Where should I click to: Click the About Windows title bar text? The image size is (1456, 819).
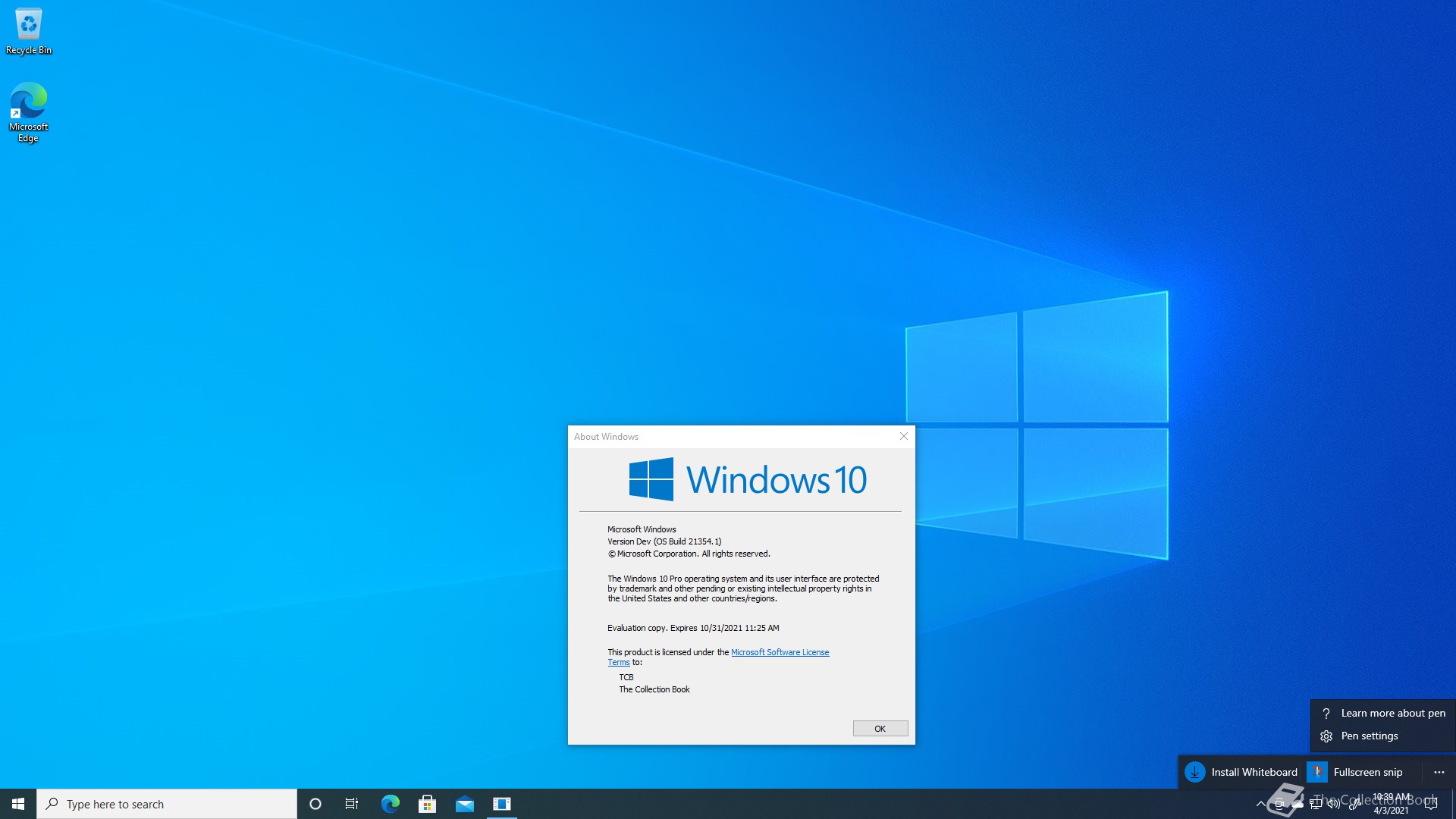[606, 437]
